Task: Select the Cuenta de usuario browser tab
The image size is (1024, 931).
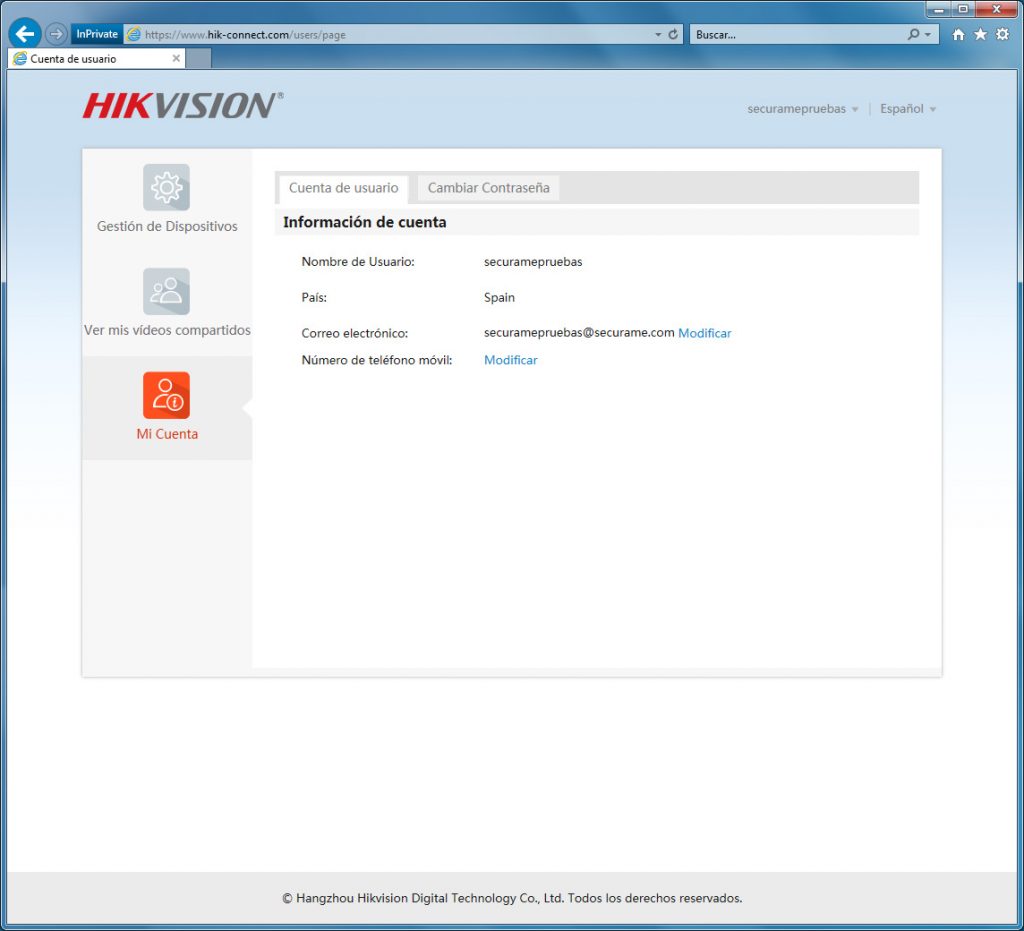Action: pyautogui.click(x=97, y=59)
